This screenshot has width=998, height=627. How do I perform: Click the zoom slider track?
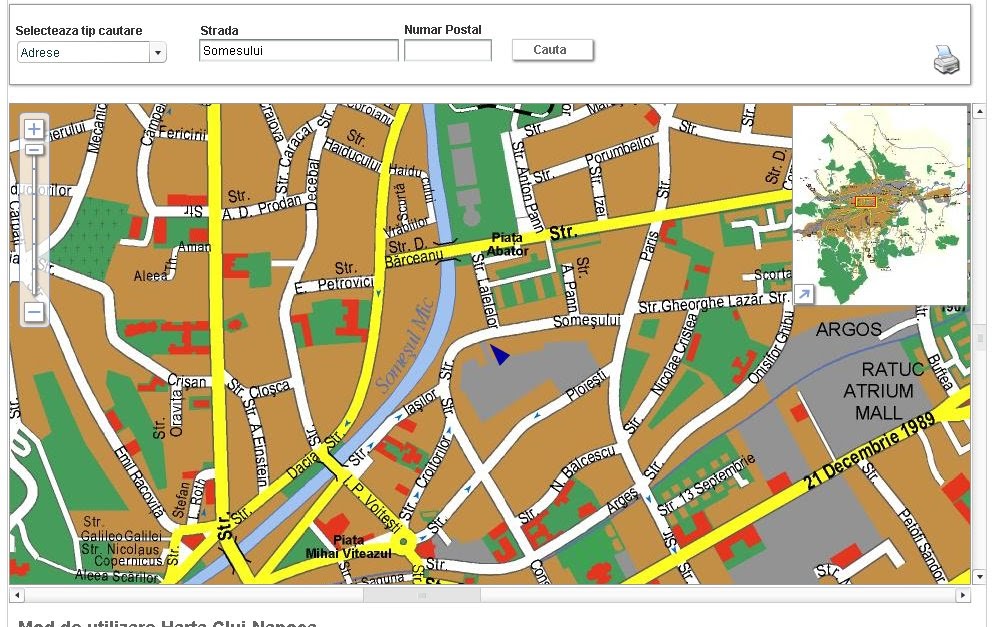pyautogui.click(x=34, y=226)
